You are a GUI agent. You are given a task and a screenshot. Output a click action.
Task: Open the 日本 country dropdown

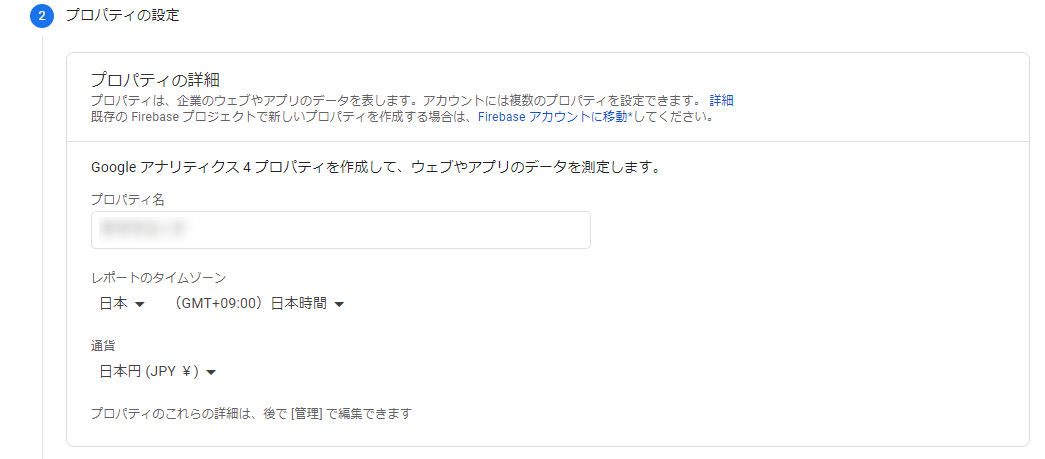121,304
